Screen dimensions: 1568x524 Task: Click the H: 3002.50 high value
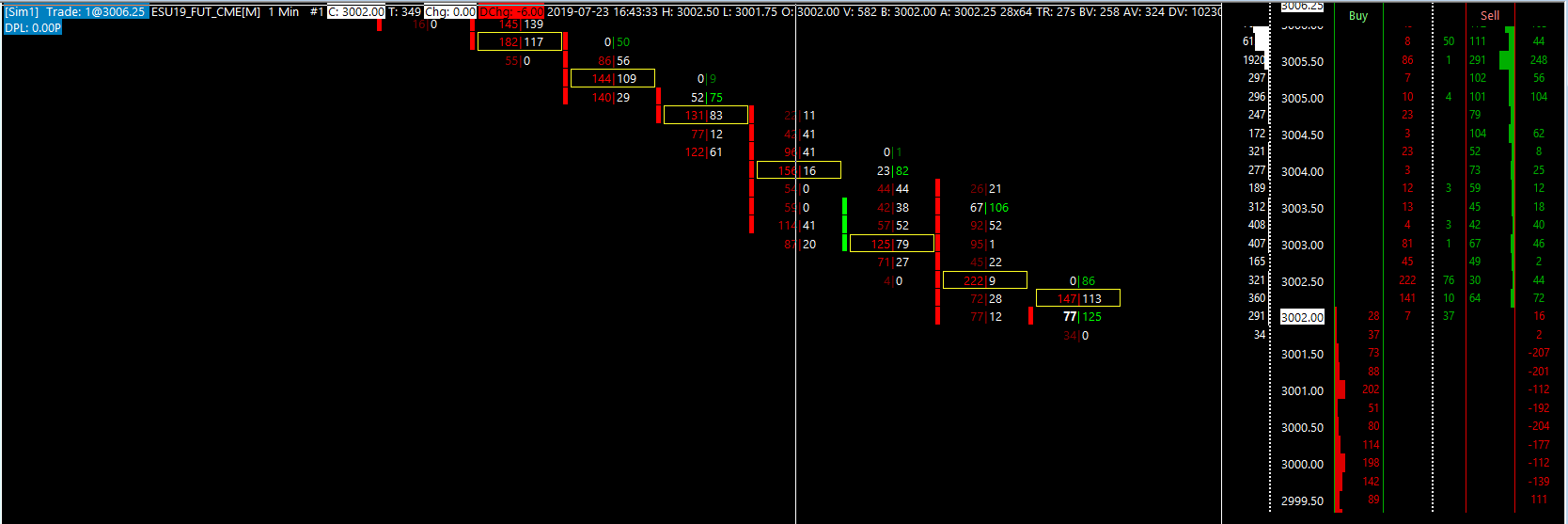[690, 12]
